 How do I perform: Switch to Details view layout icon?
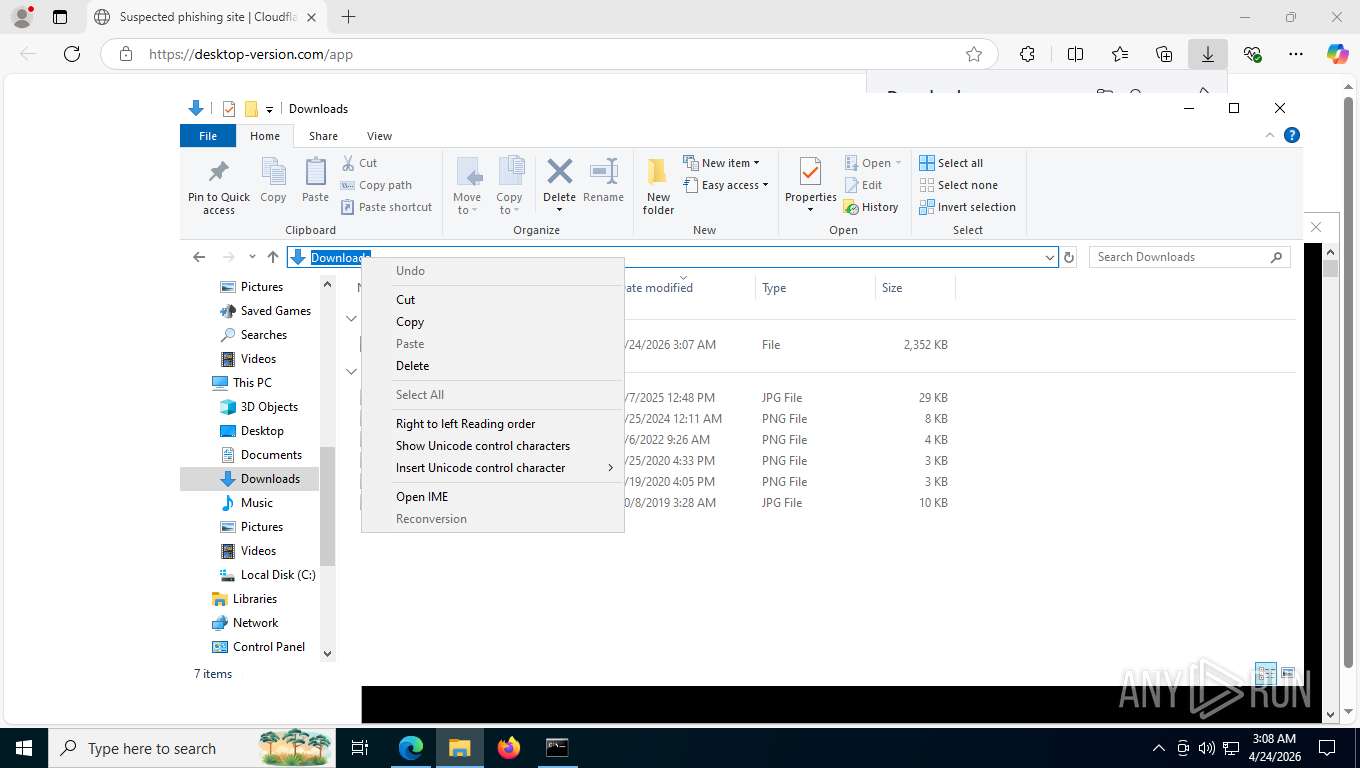tap(1265, 673)
